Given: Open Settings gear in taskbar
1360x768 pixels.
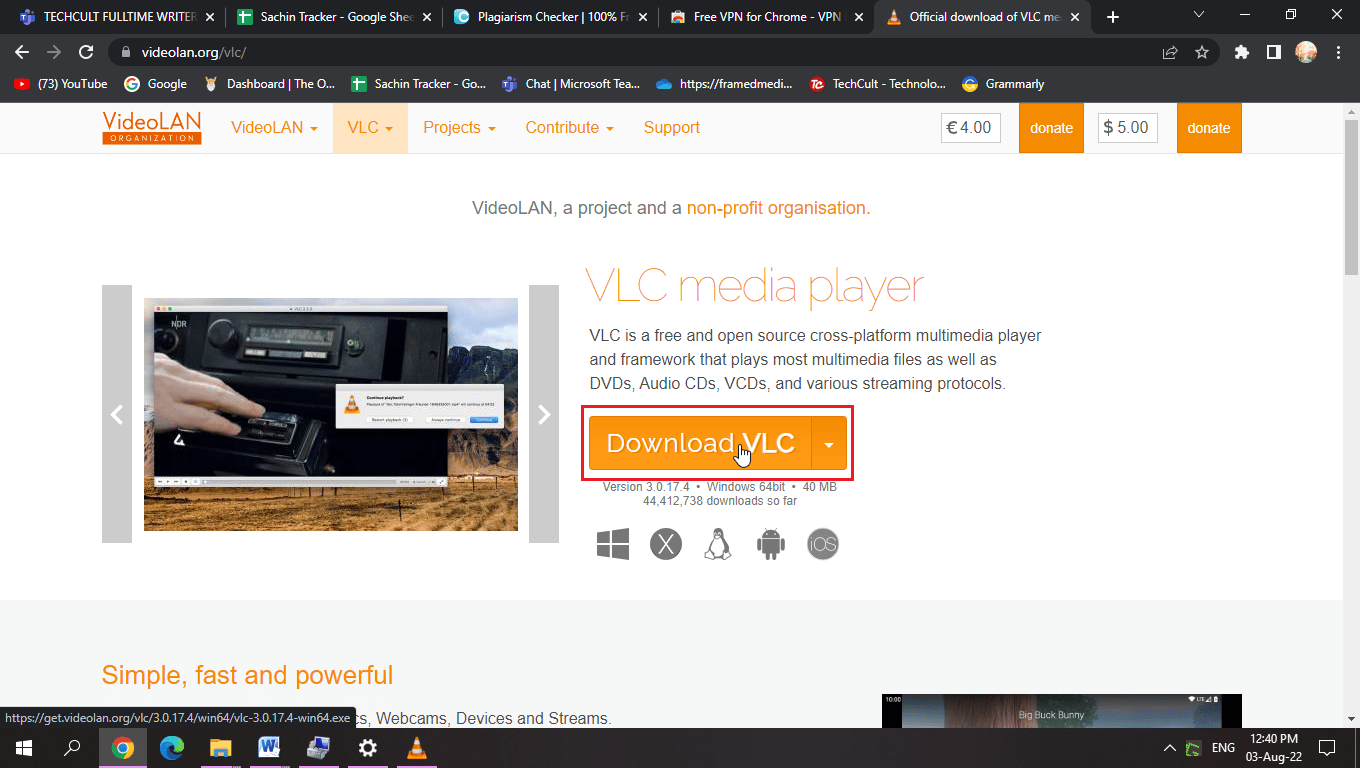Looking at the screenshot, I should [x=368, y=748].
